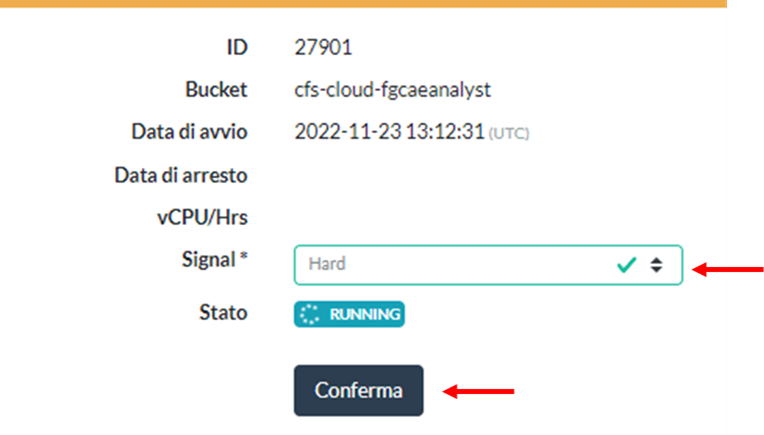Click the Data di arresto label
764x435 pixels.
[181, 175]
